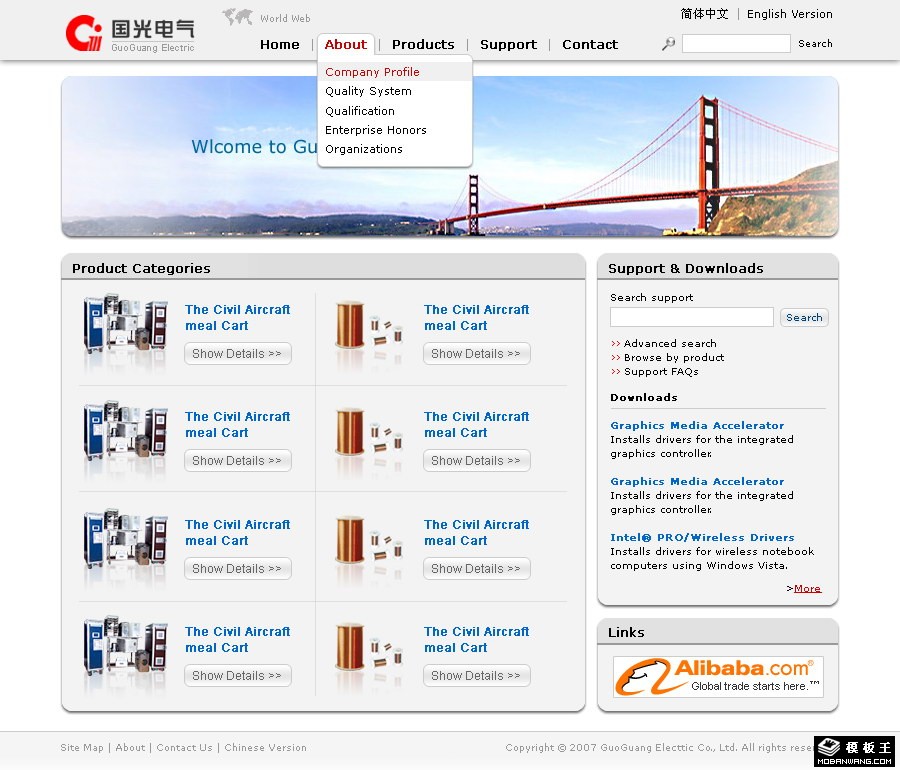Show Details for first-row left product
Image resolution: width=900 pixels, height=770 pixels.
238,353
